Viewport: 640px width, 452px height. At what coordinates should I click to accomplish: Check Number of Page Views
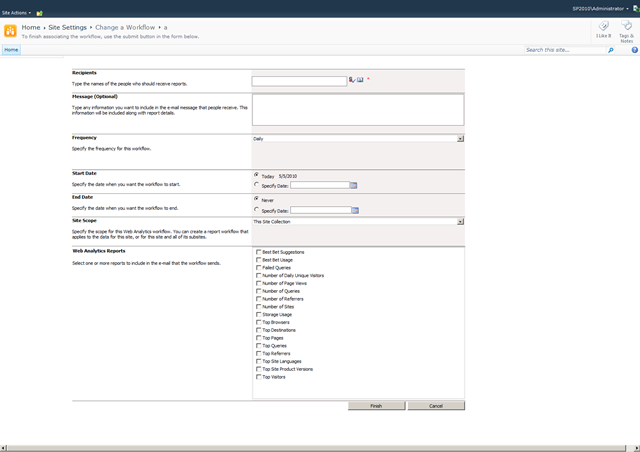[258, 283]
